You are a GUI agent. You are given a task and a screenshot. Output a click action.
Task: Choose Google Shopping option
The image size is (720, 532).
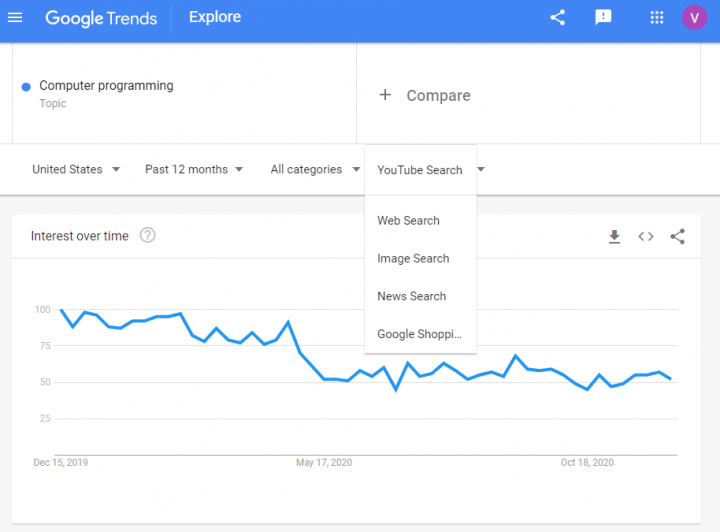tap(421, 334)
